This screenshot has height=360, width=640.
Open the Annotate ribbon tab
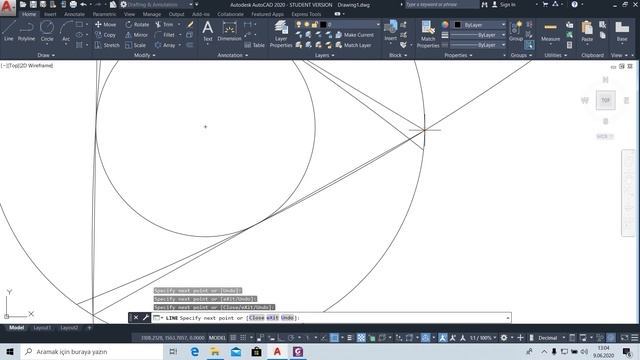(x=74, y=14)
